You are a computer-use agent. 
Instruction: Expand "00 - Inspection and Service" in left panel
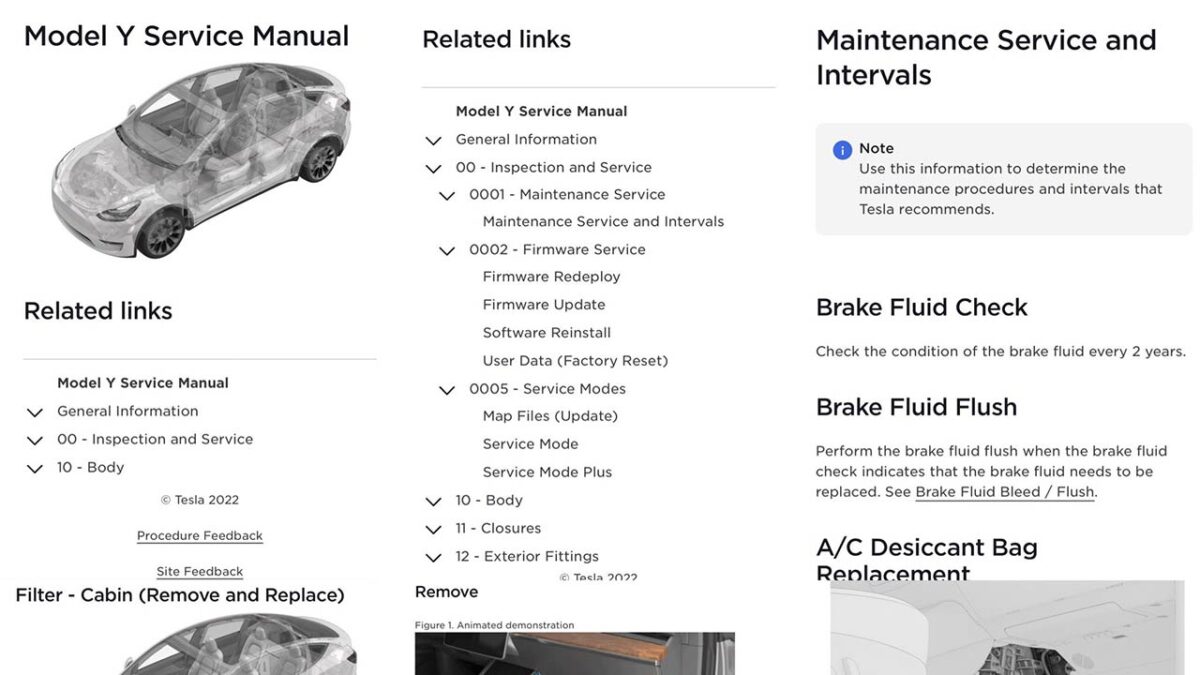pyautogui.click(x=35, y=439)
